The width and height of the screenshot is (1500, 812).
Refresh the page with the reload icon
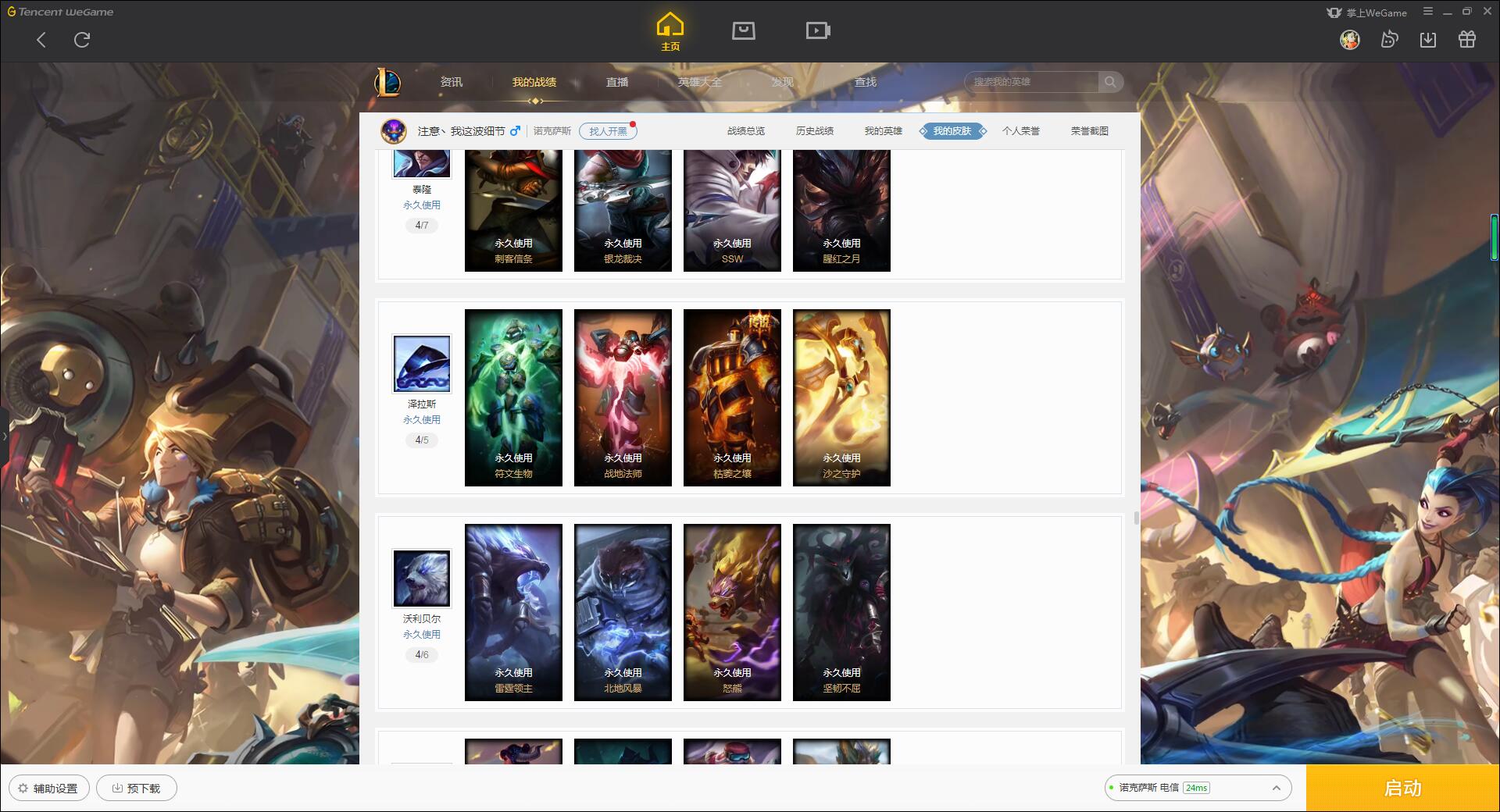pos(82,40)
